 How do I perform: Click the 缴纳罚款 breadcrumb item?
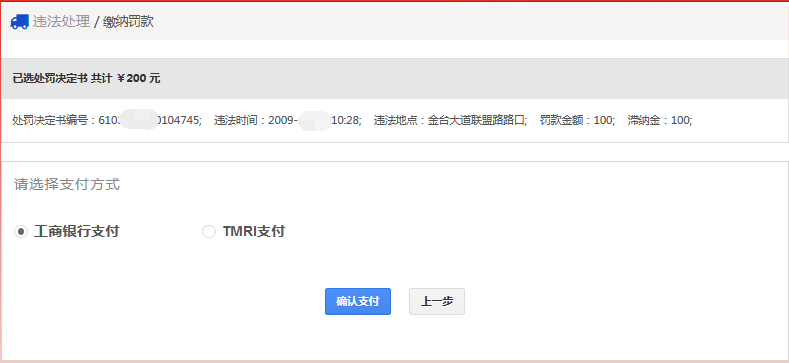128,22
